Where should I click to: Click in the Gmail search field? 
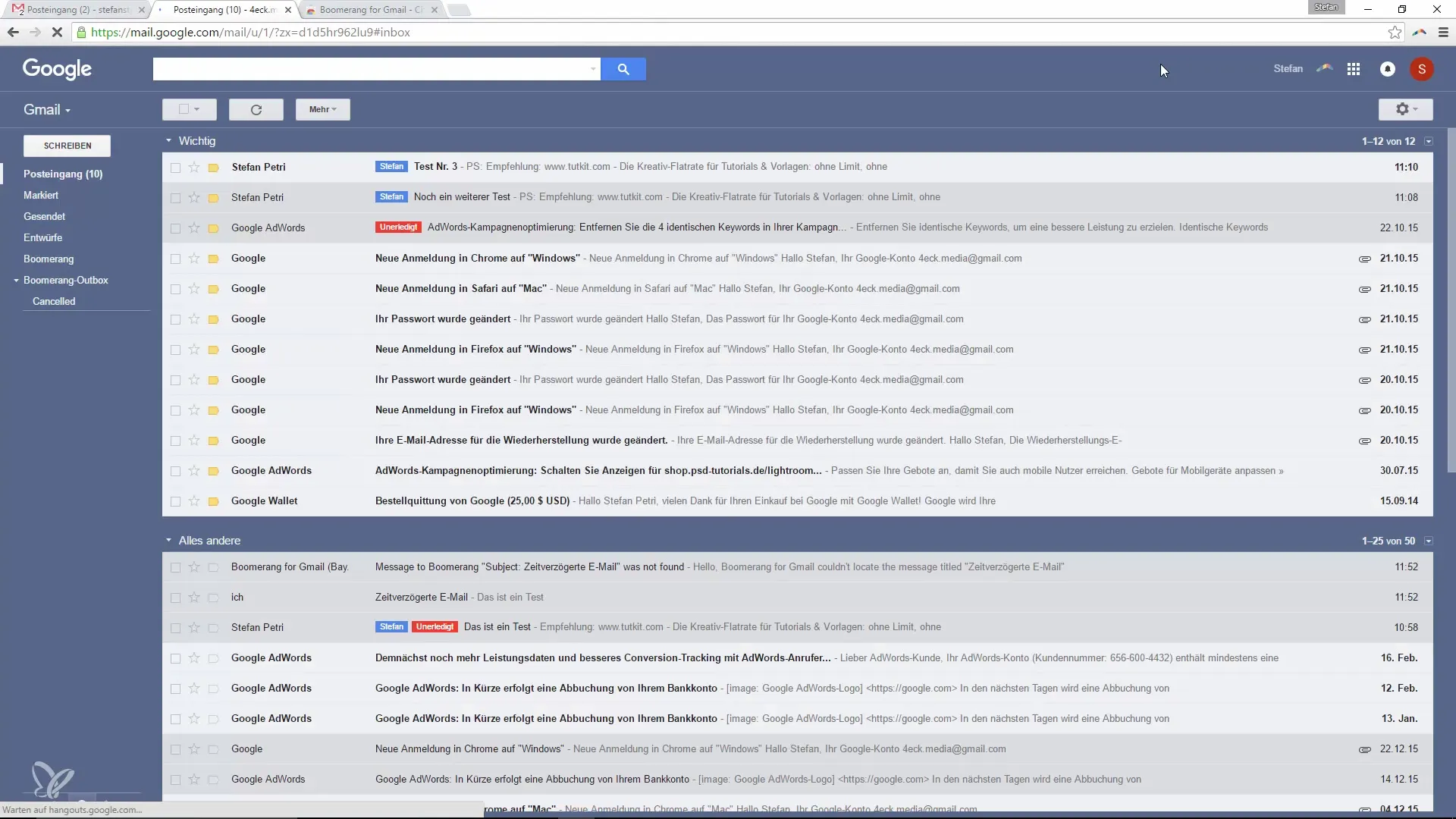370,69
